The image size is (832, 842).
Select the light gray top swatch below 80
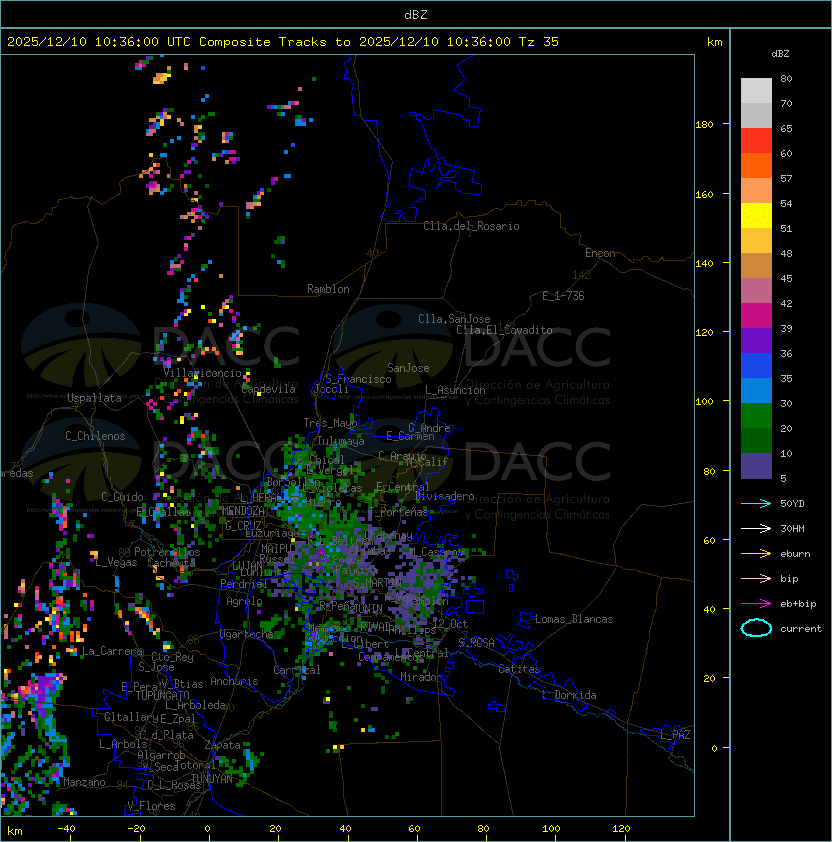point(756,91)
